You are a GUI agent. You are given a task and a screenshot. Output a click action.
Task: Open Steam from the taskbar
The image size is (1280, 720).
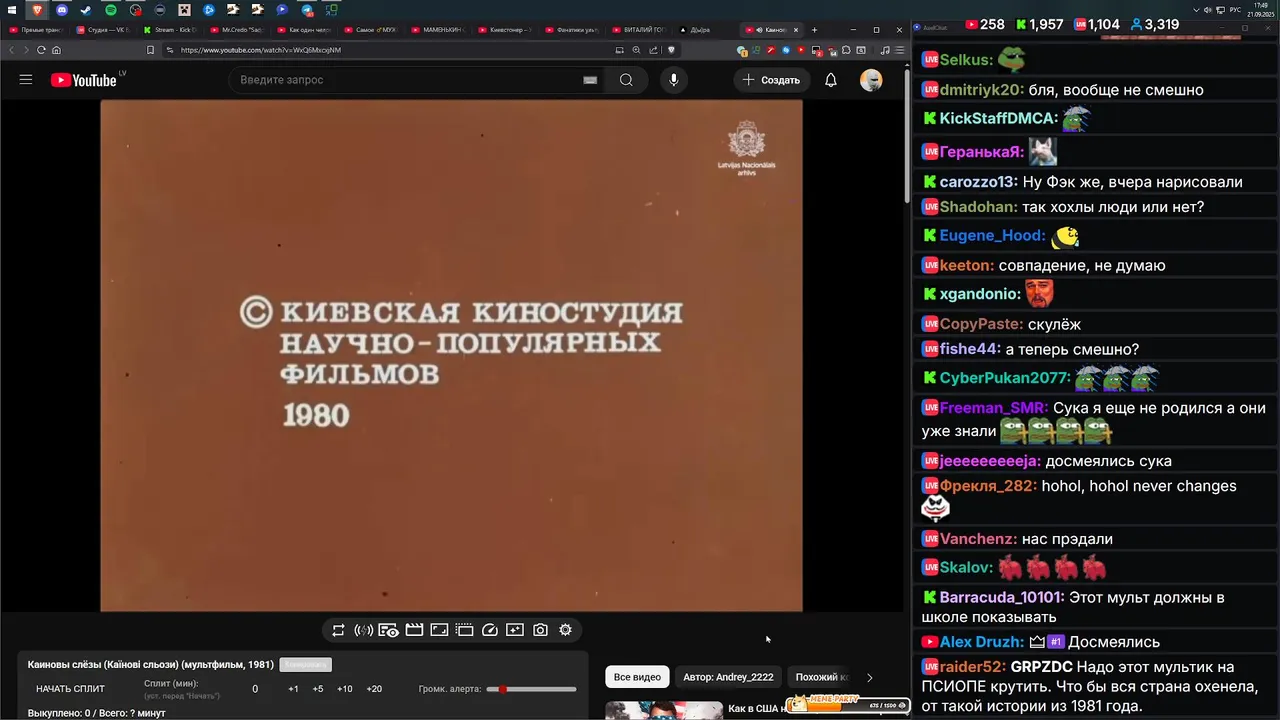pos(86,10)
